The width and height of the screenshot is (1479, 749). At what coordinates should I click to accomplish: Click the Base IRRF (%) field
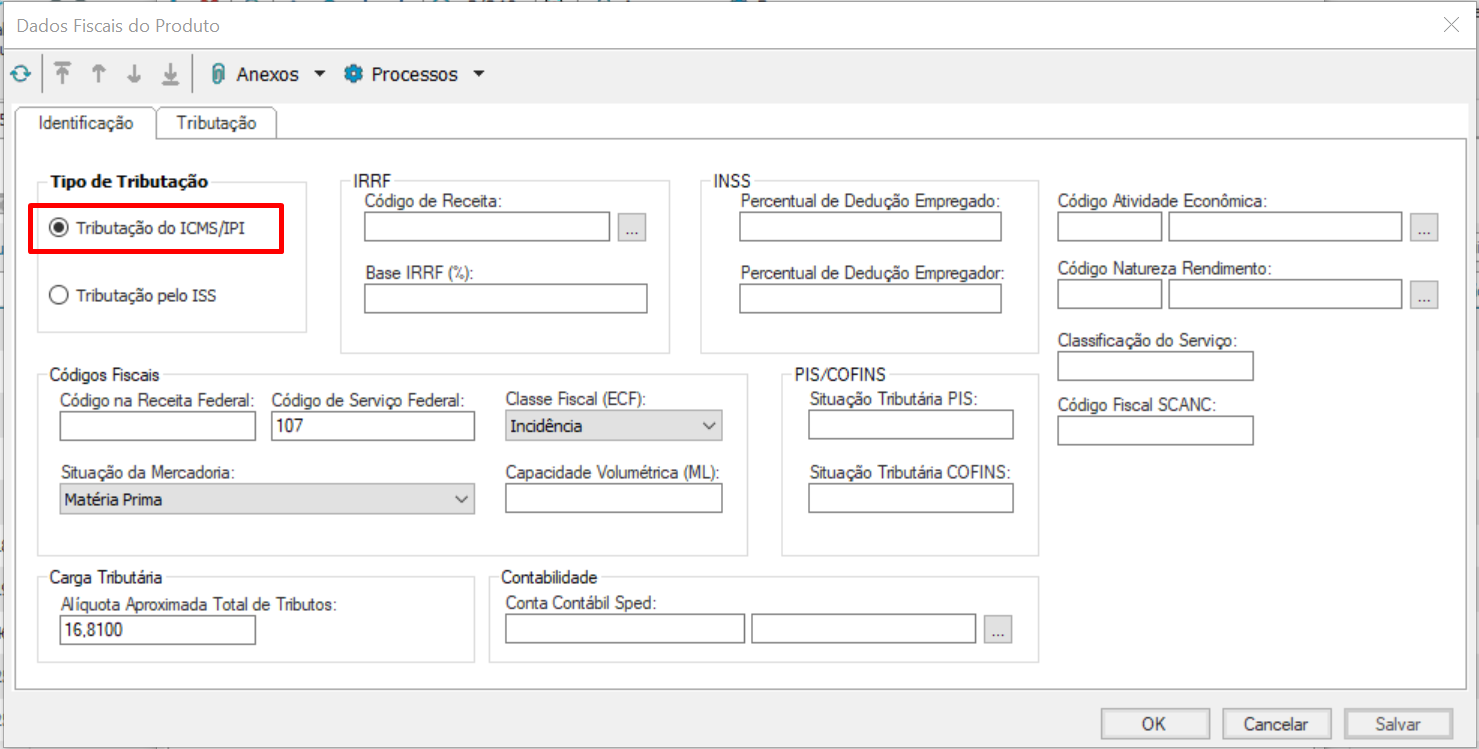point(506,298)
